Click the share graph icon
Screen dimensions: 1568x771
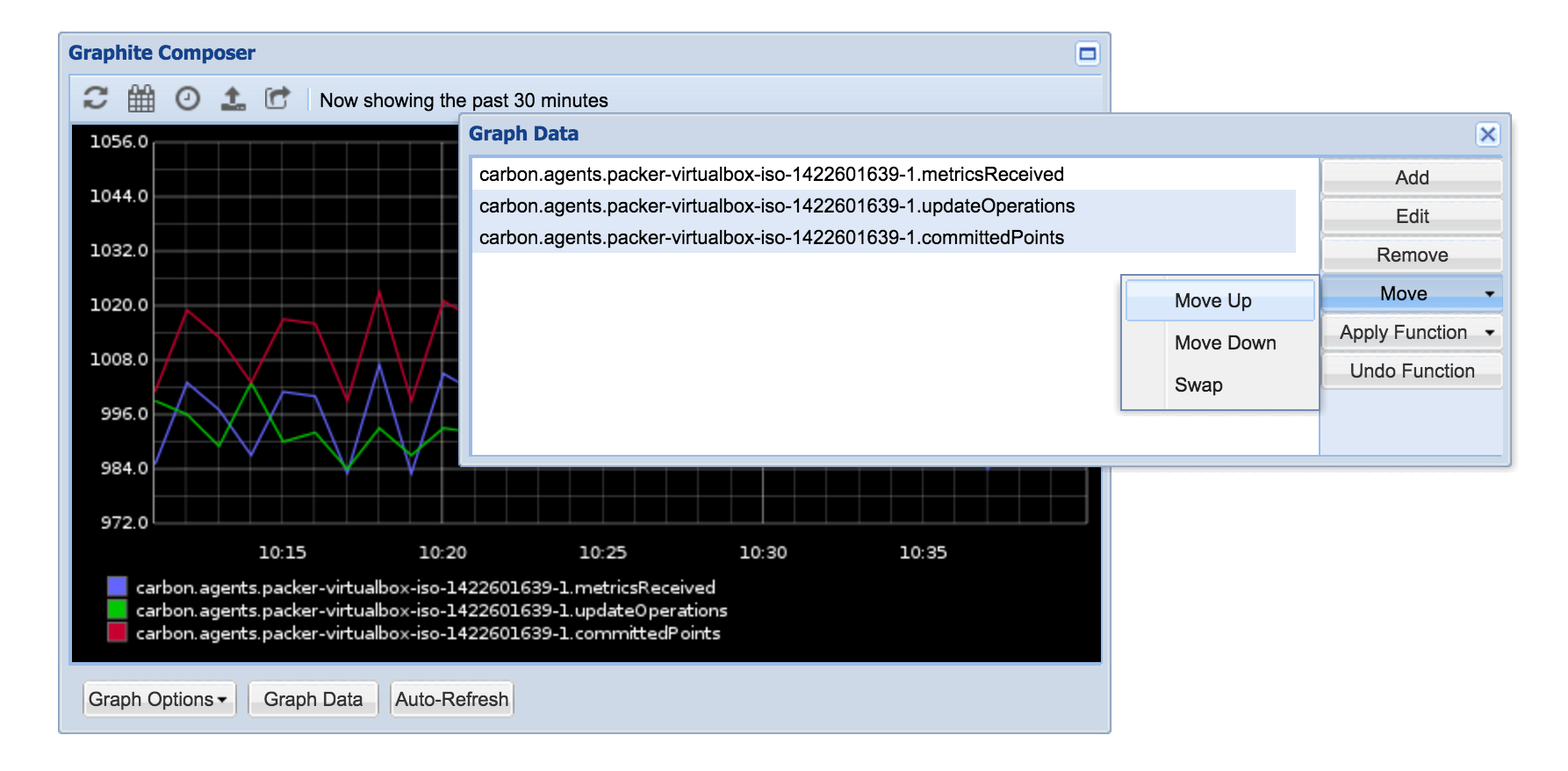(x=278, y=98)
